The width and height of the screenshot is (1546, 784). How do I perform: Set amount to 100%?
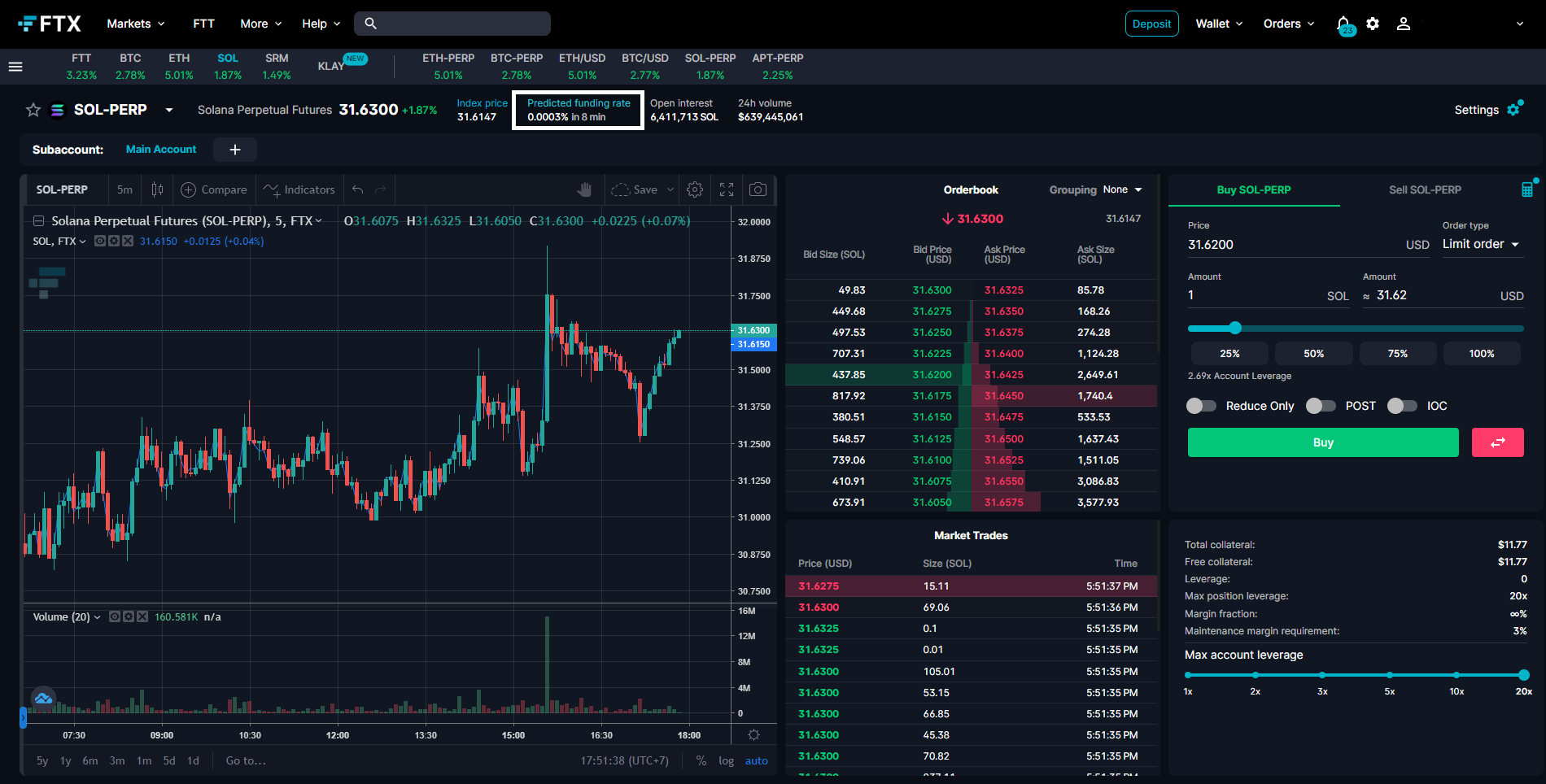(x=1482, y=354)
